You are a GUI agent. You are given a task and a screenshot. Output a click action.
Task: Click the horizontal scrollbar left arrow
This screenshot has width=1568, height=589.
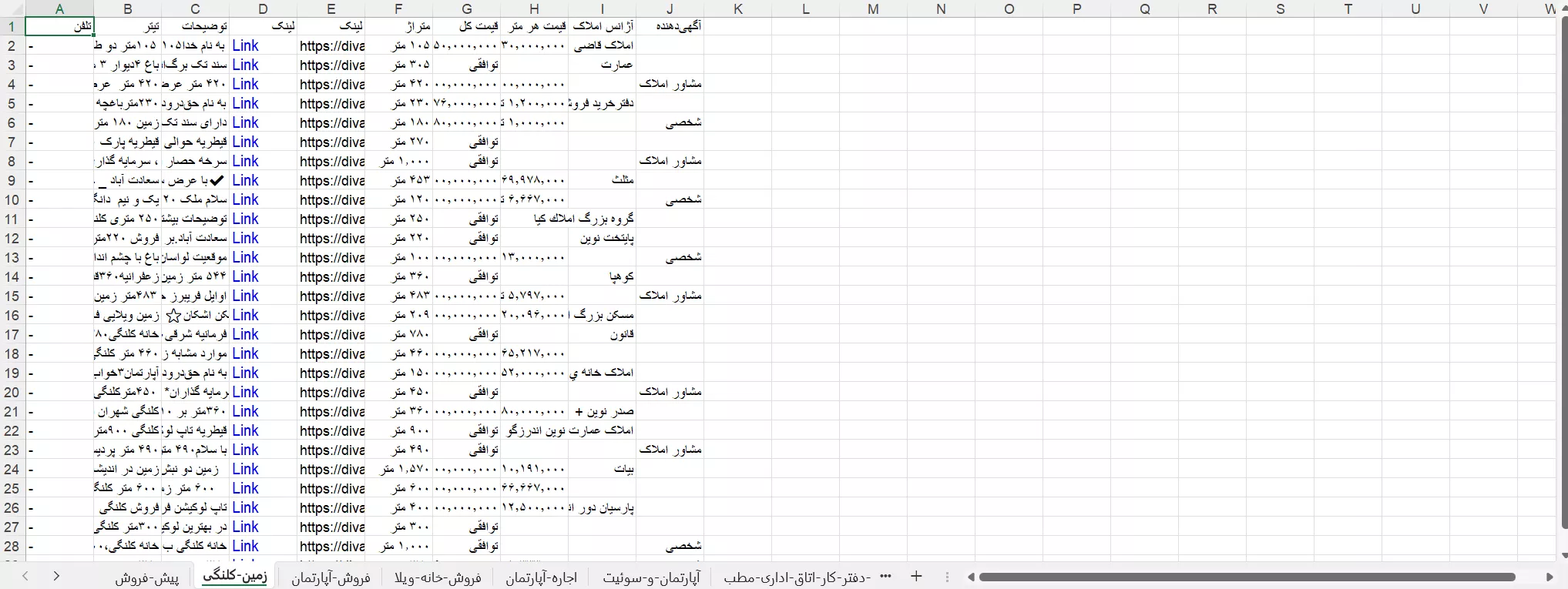(x=971, y=577)
